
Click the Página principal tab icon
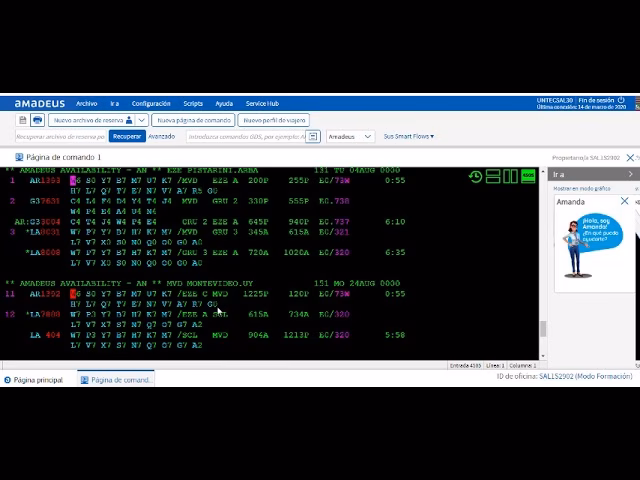click(x=7, y=380)
